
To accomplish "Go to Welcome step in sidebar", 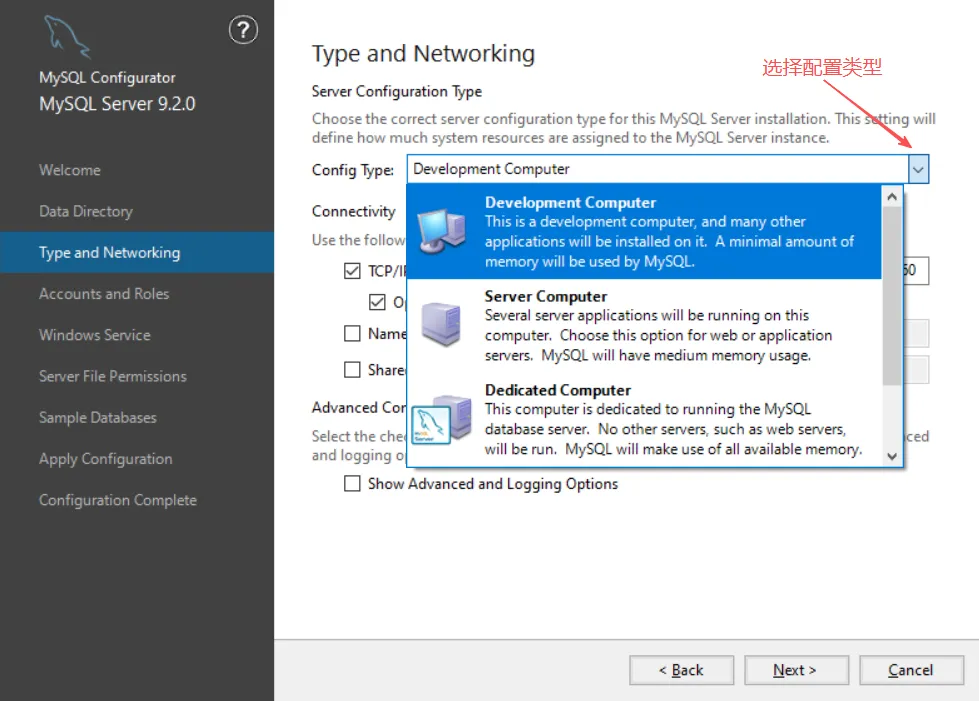I will tap(69, 170).
